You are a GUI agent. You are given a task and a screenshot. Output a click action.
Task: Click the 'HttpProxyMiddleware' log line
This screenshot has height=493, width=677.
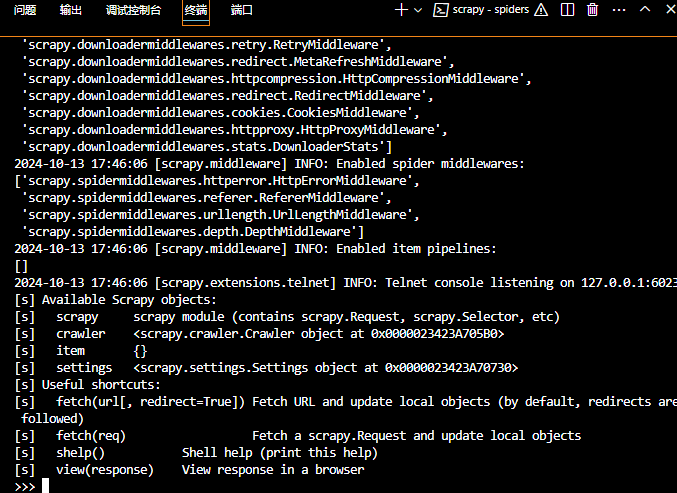(x=234, y=130)
